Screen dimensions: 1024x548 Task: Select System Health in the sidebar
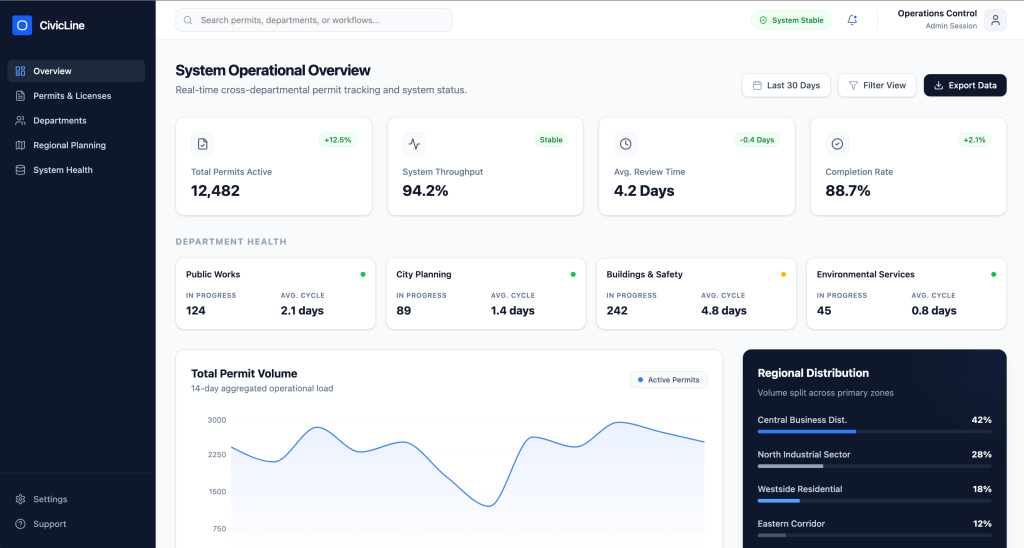coord(63,170)
